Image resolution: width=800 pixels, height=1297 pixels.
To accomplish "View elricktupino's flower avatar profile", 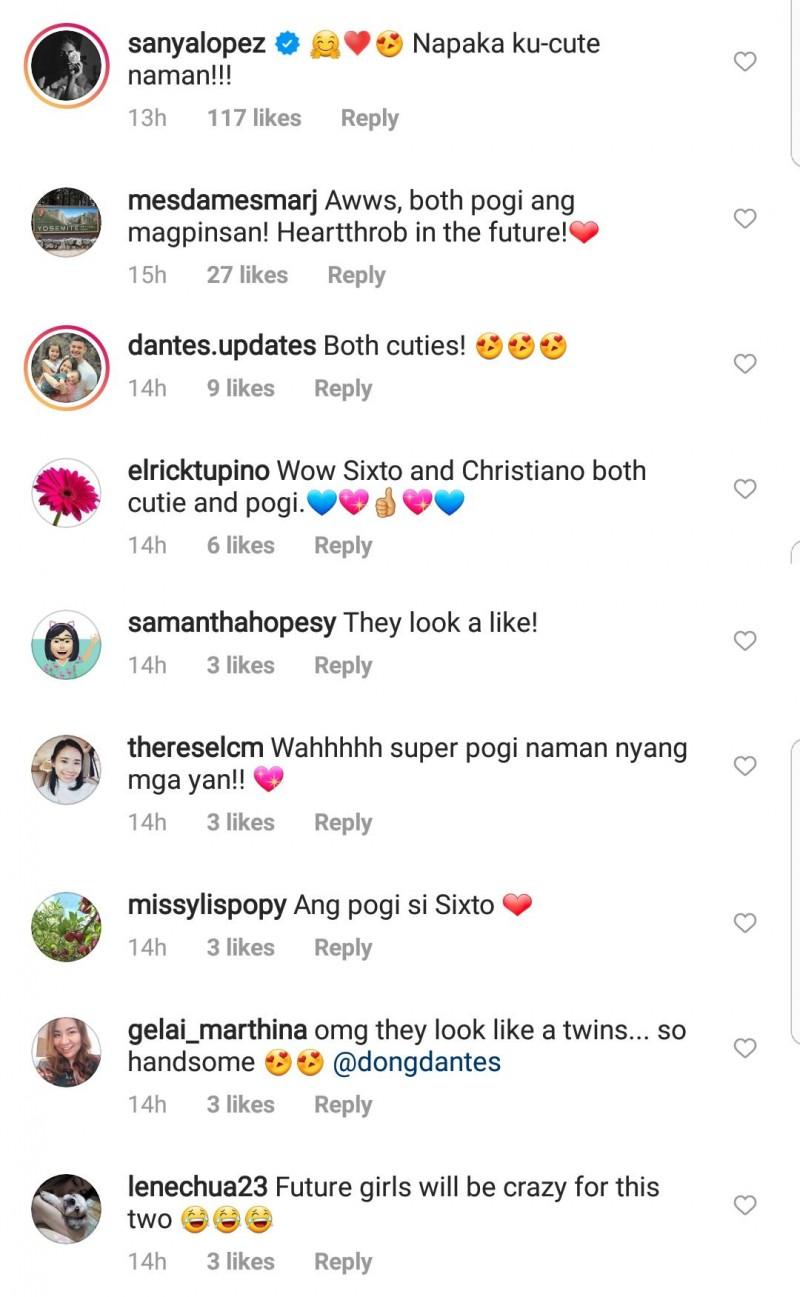I will 67,492.
